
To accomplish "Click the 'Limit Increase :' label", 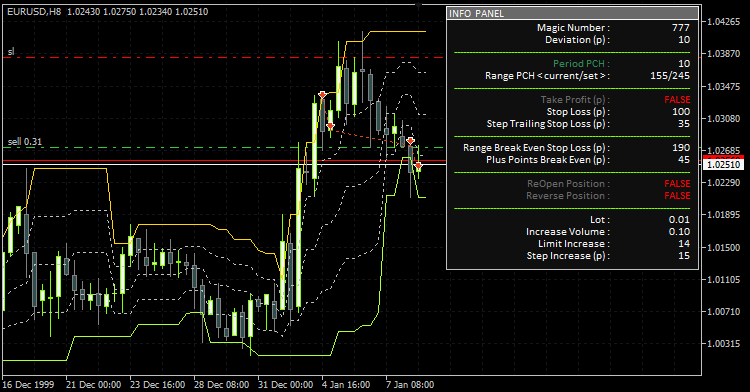I will (x=574, y=244).
